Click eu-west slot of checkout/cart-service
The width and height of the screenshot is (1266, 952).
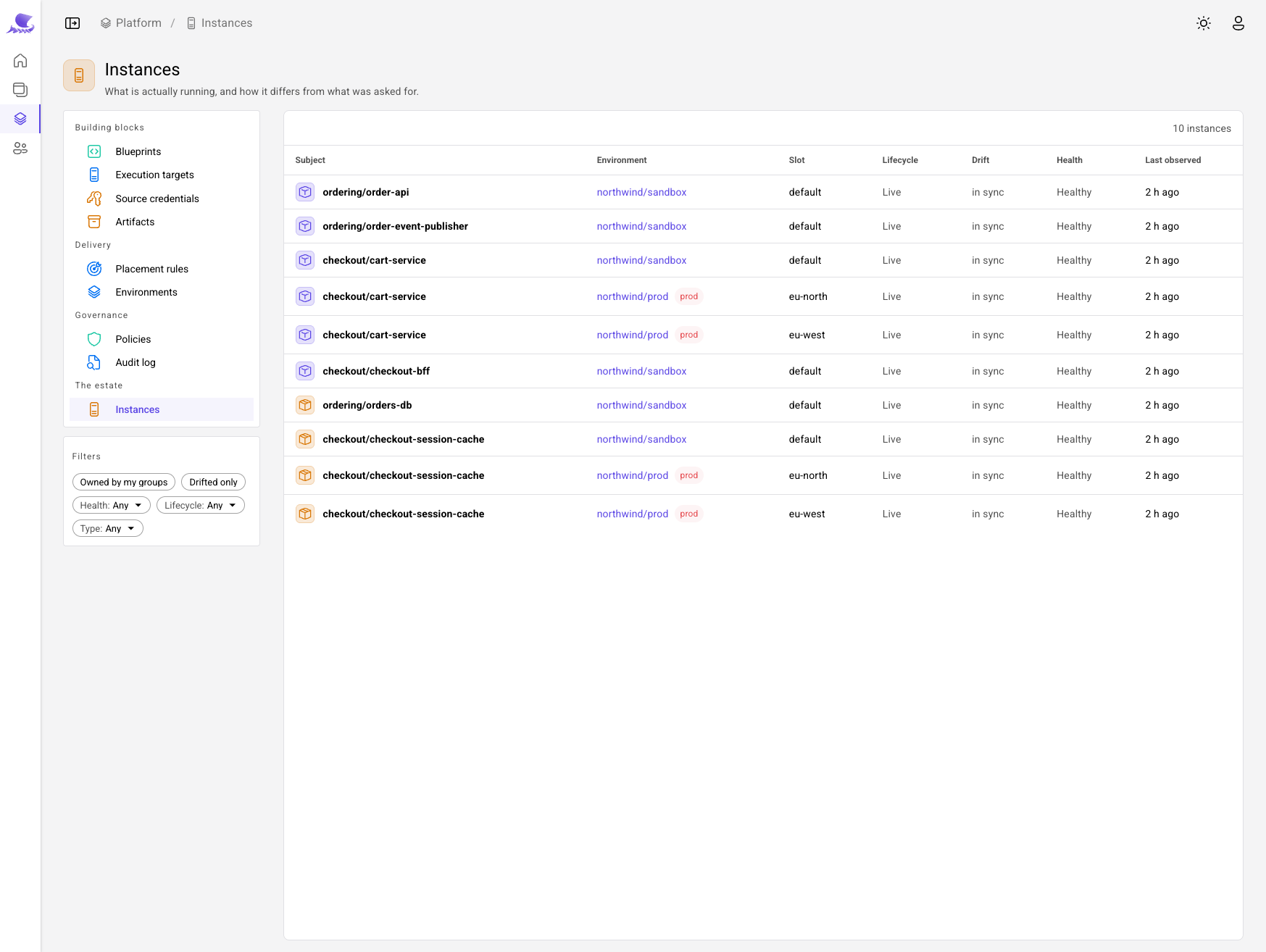coord(807,335)
